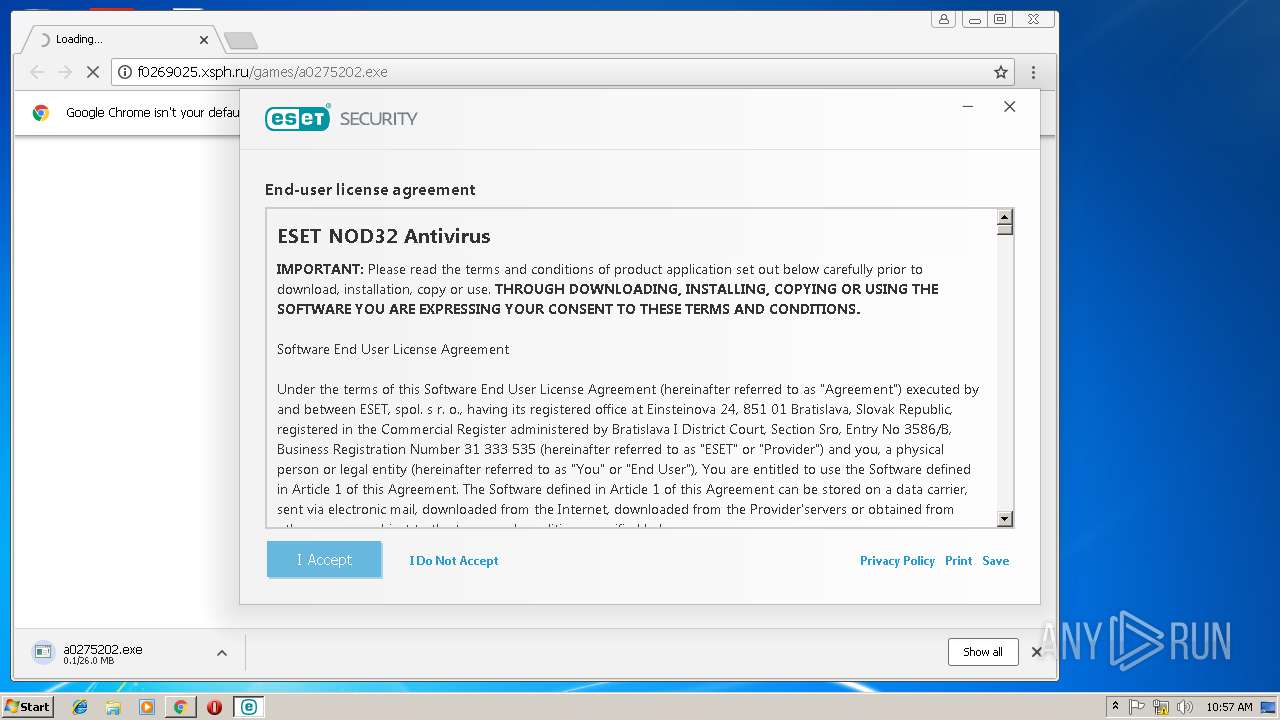Click the license scrollbar up arrow
The image size is (1280, 720).
1005,217
